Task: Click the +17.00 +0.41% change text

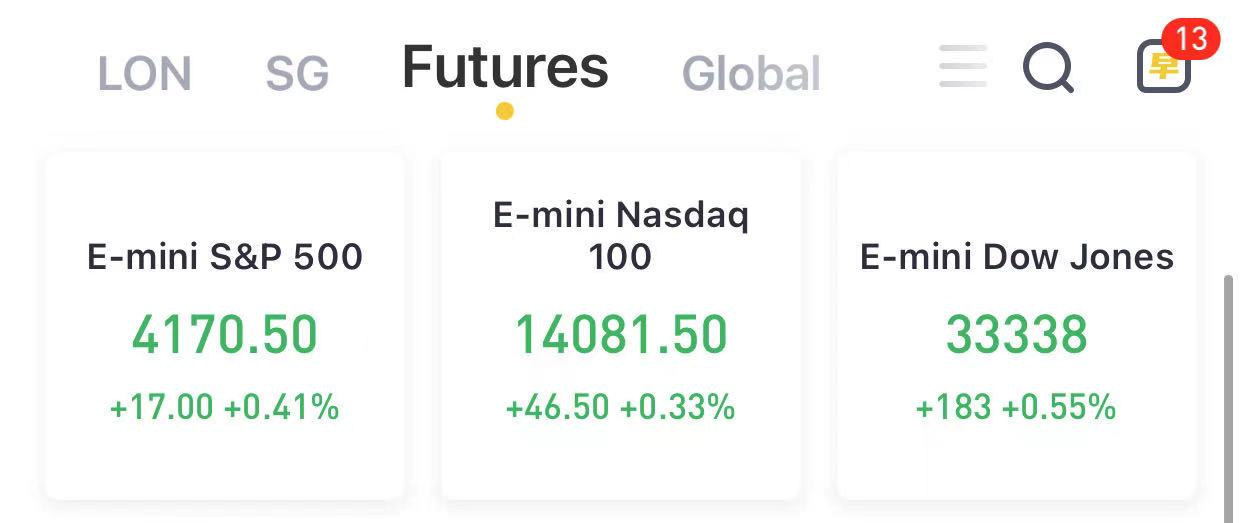Action: (x=225, y=407)
